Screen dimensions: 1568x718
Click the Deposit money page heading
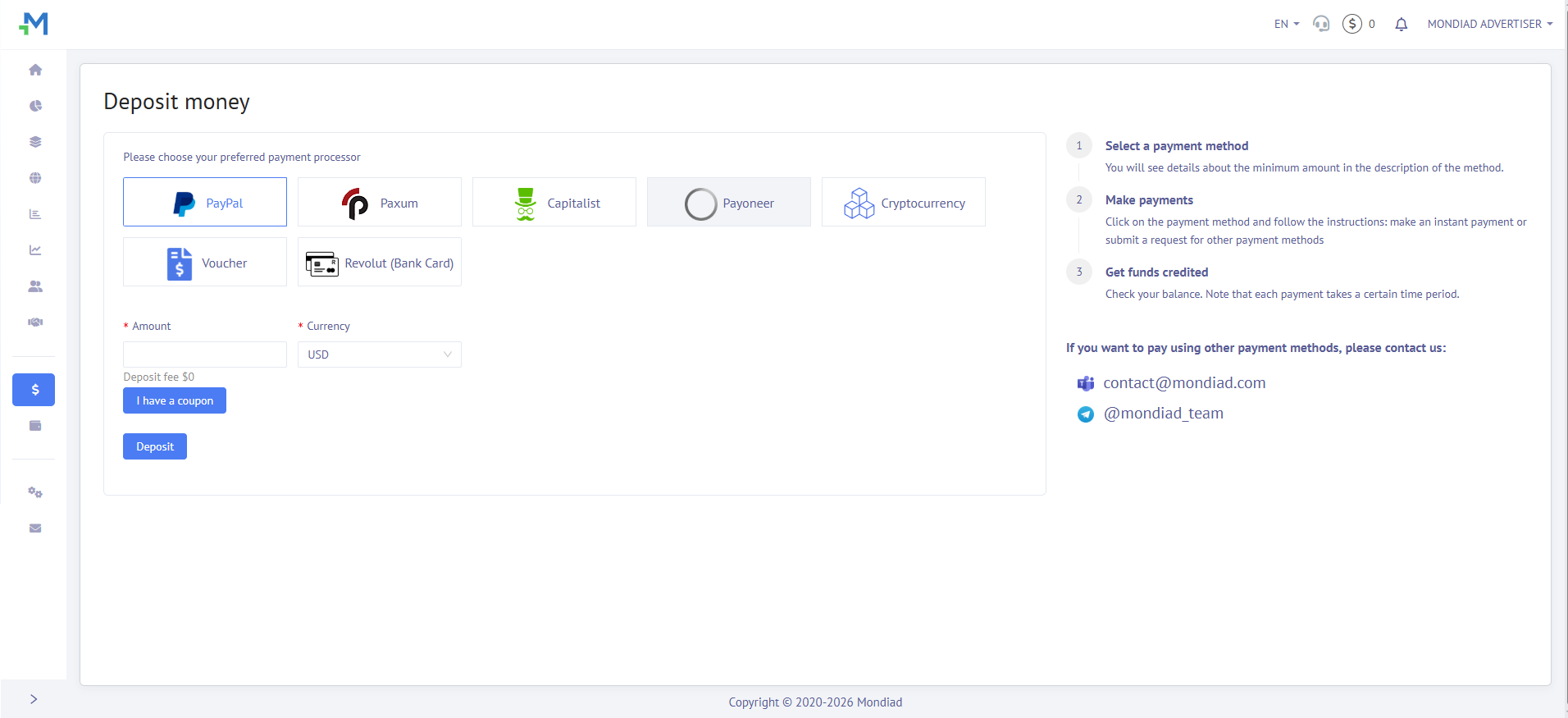tap(176, 102)
